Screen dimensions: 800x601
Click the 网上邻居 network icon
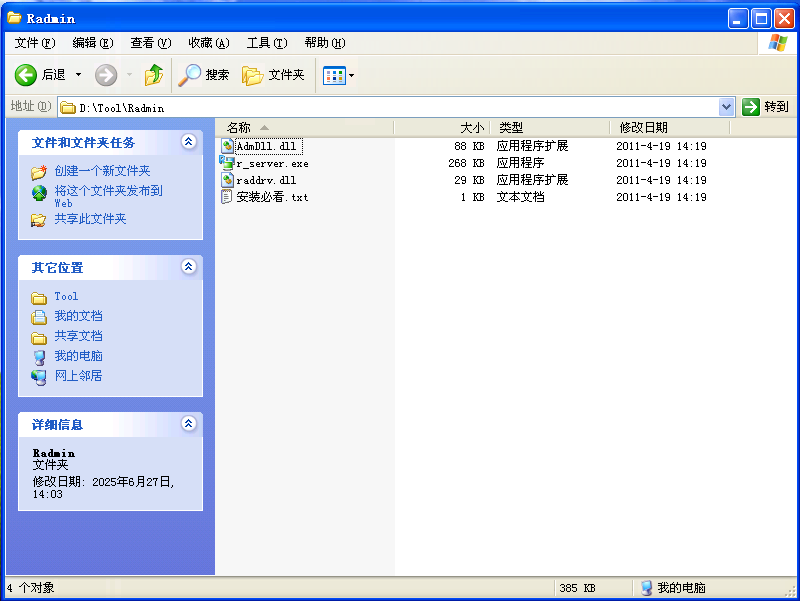(39, 377)
